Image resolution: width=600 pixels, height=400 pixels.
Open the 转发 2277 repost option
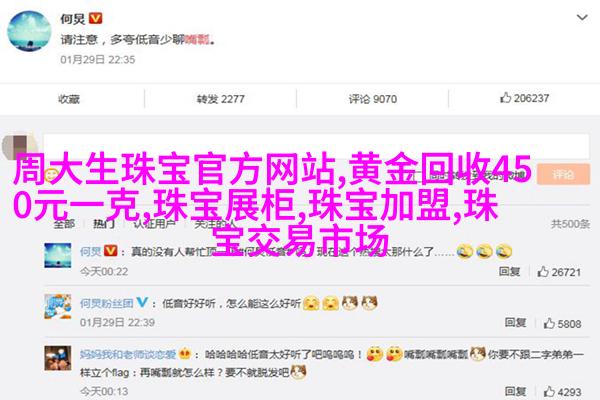[220, 99]
